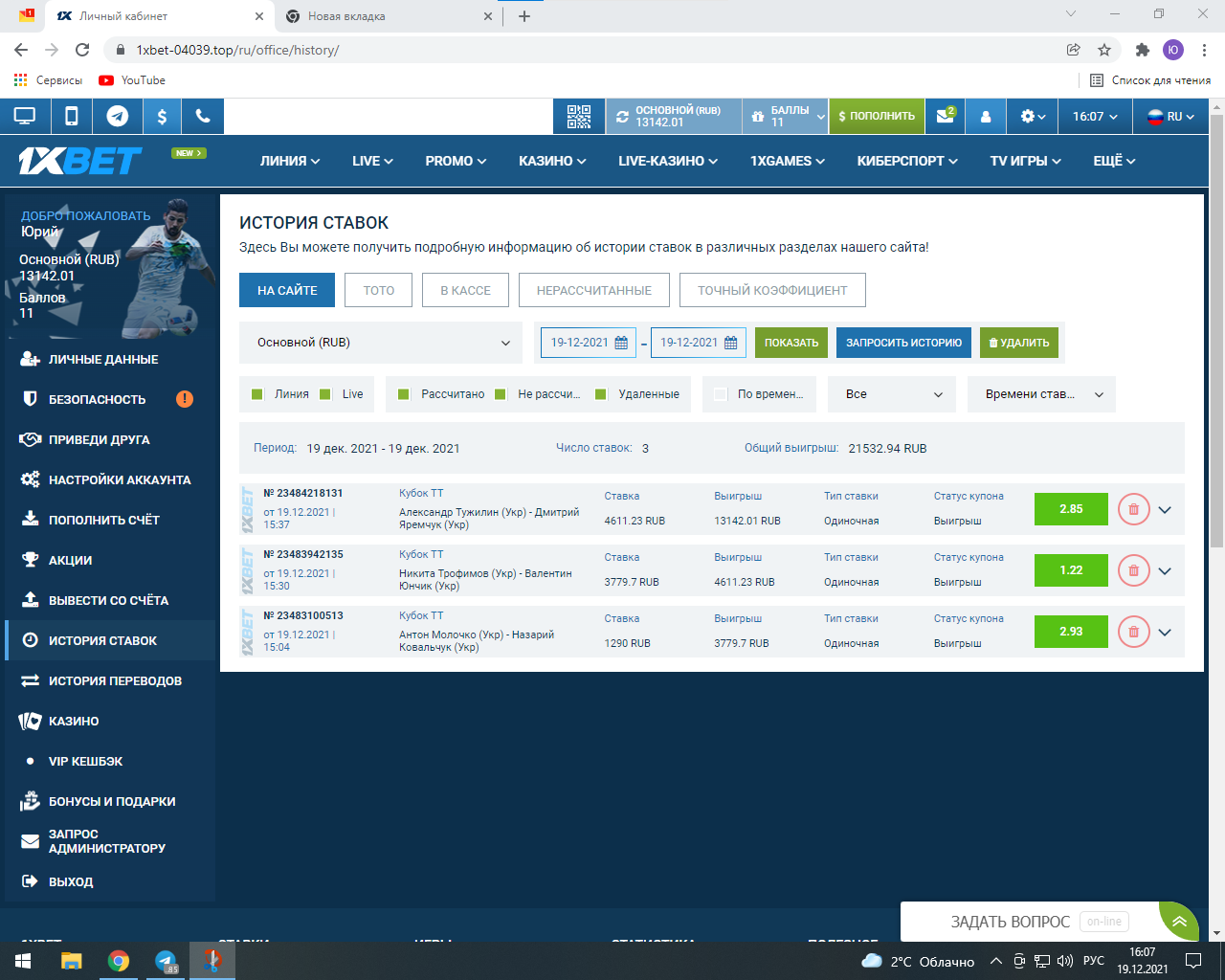
Task: Toggle the Линия checkbox
Action: [256, 394]
